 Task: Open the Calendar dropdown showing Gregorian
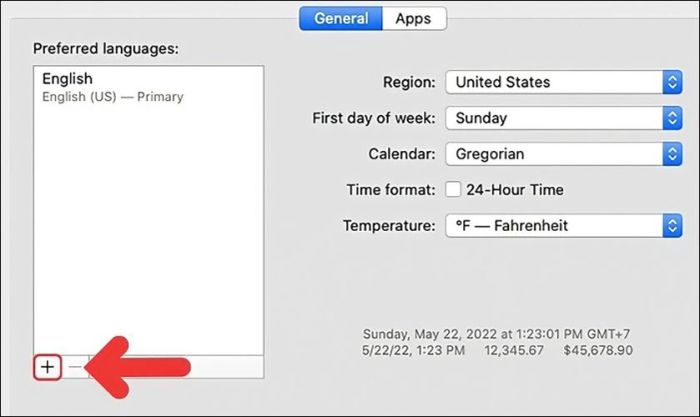coord(564,154)
